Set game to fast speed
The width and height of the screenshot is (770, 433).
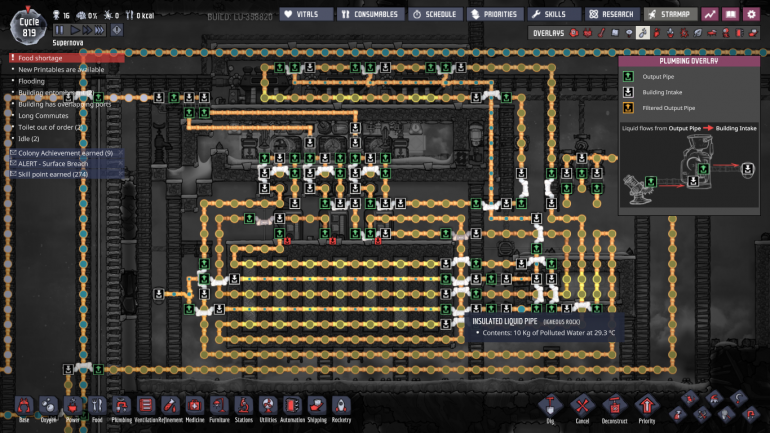coord(87,30)
